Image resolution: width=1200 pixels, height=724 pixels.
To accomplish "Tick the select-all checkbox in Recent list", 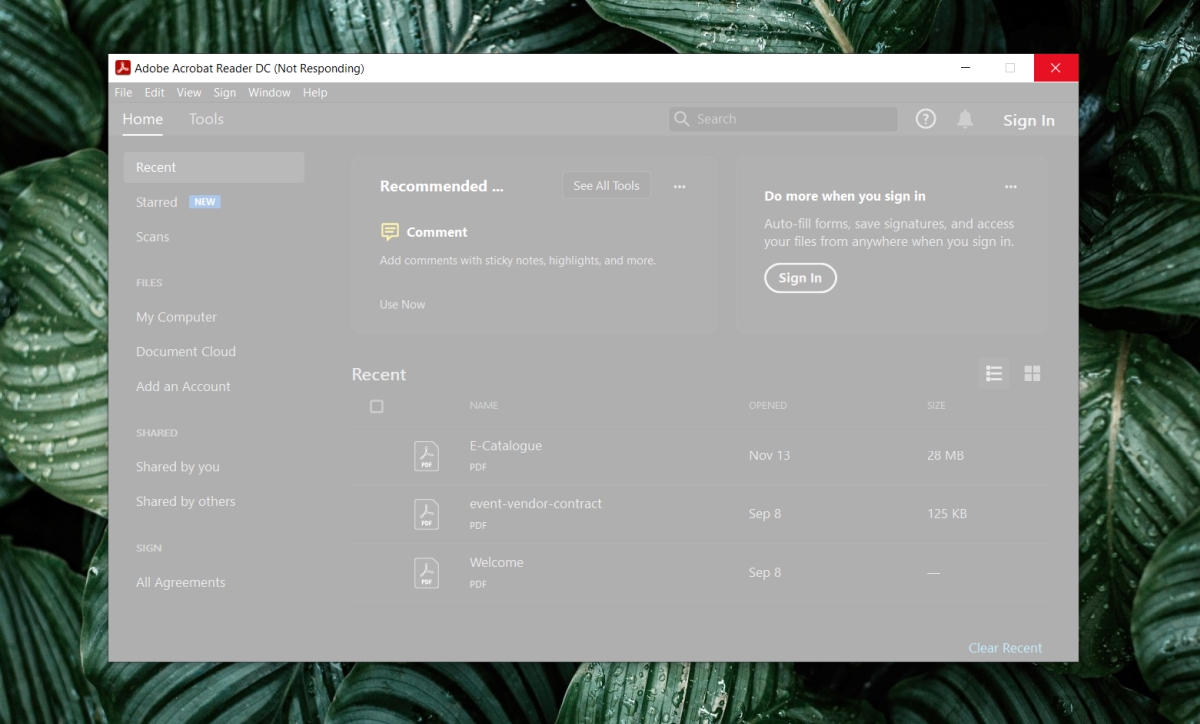I will coord(376,406).
